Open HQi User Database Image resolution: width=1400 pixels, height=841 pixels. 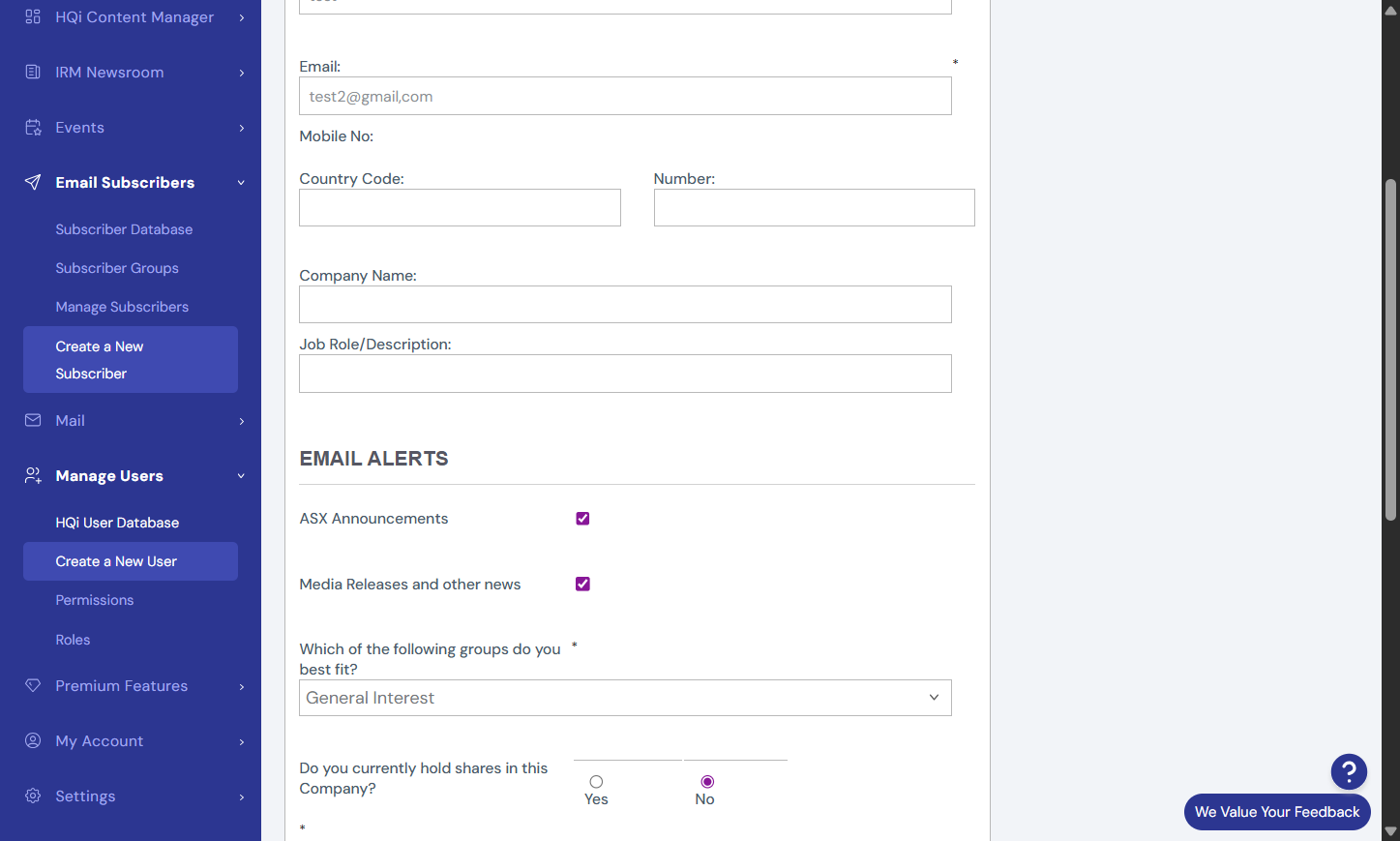pyautogui.click(x=117, y=523)
